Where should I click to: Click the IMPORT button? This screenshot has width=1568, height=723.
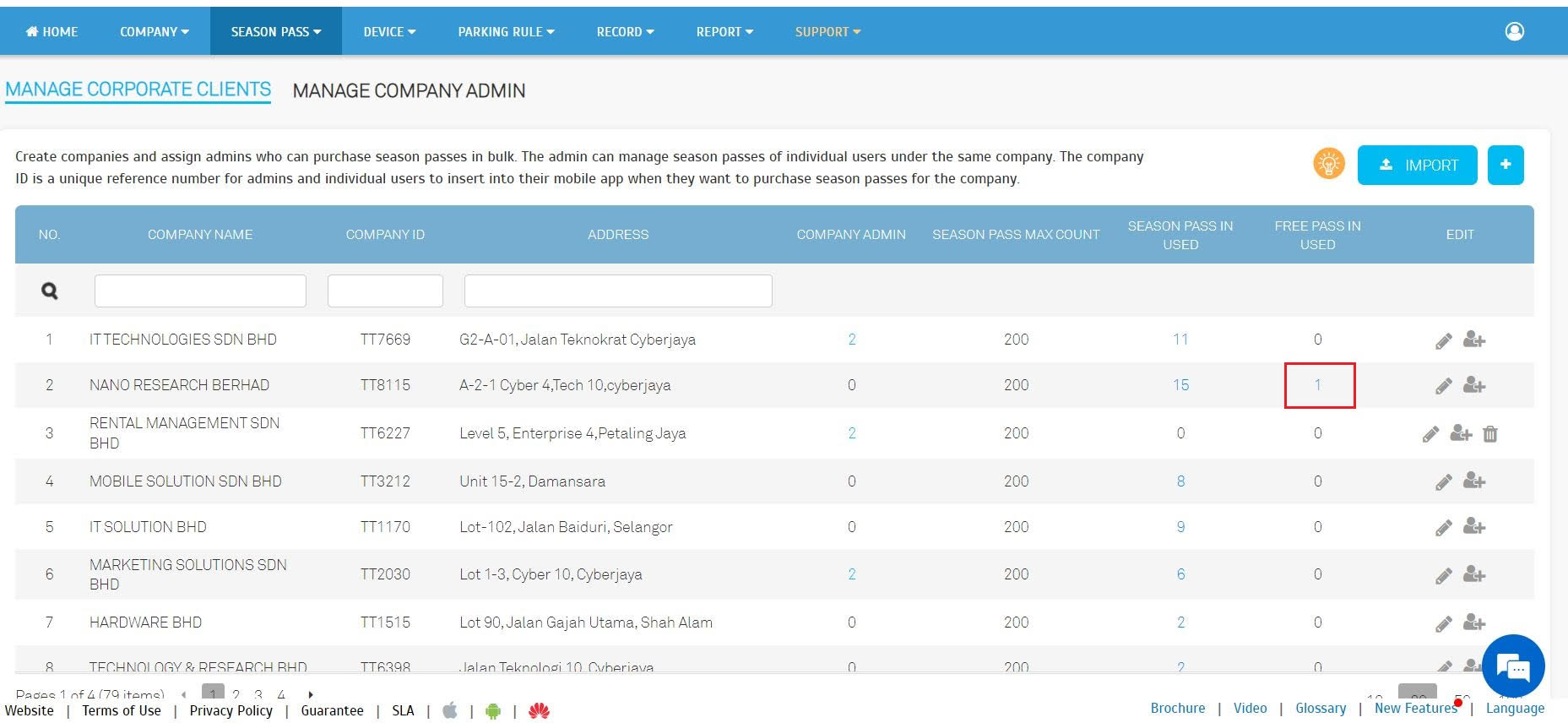point(1417,165)
